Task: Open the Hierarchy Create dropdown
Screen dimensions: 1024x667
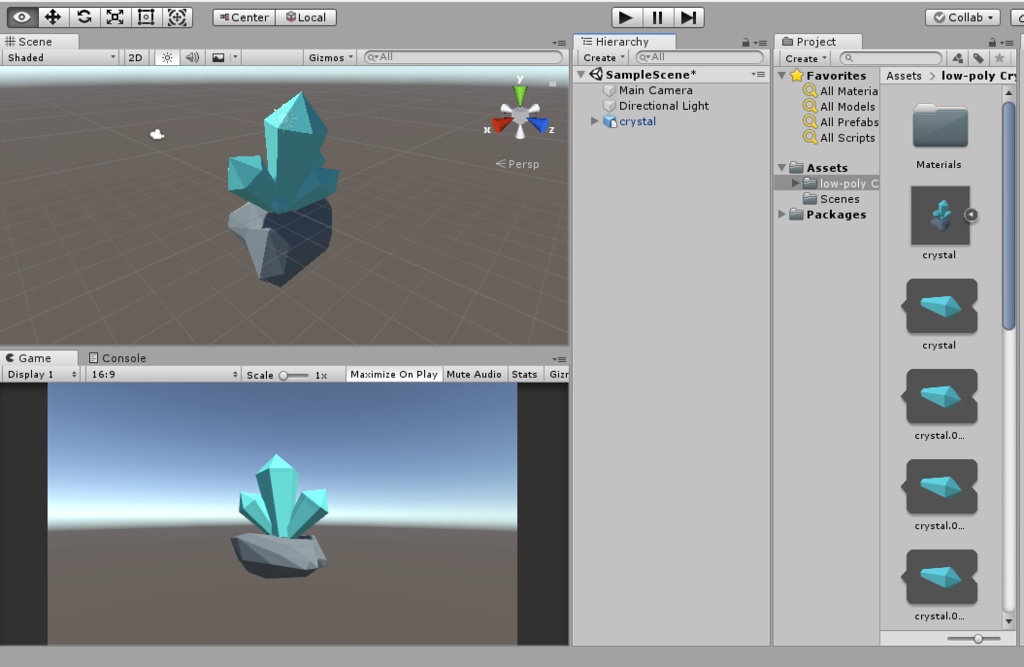Action: pos(604,57)
